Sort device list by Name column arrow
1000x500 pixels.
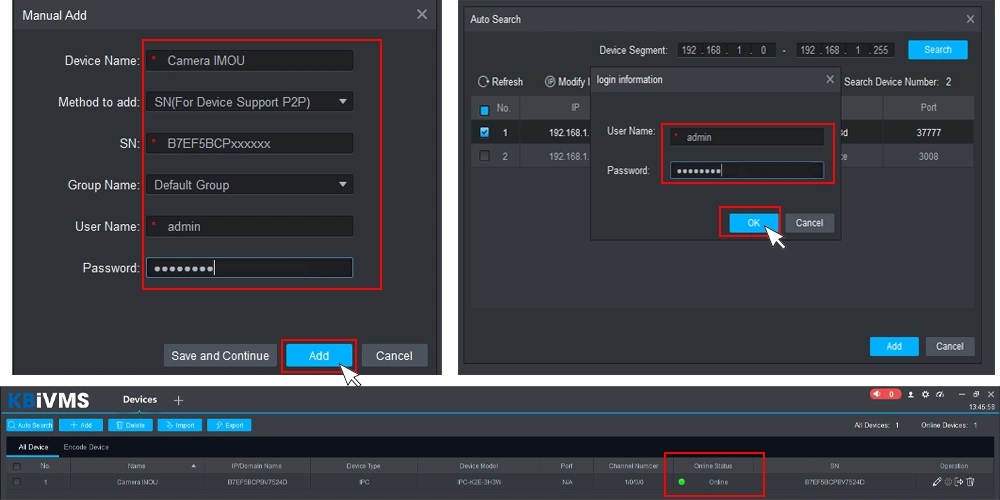click(193, 466)
